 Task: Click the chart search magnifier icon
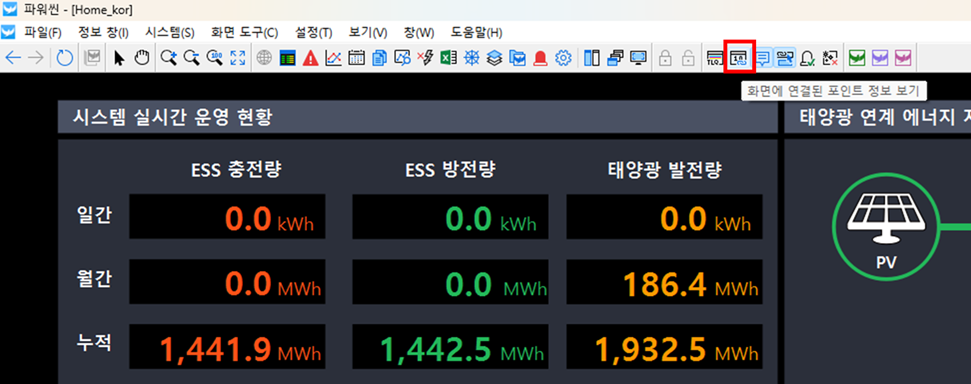(403, 58)
